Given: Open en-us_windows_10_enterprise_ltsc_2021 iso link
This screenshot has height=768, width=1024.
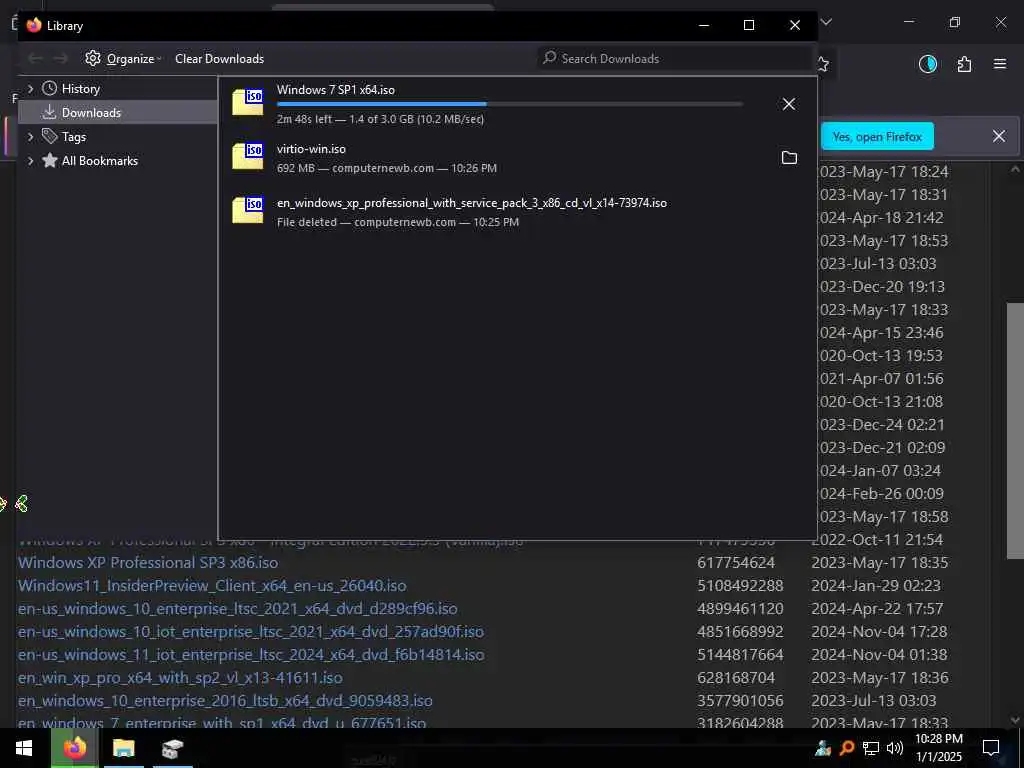Looking at the screenshot, I should 238,608.
